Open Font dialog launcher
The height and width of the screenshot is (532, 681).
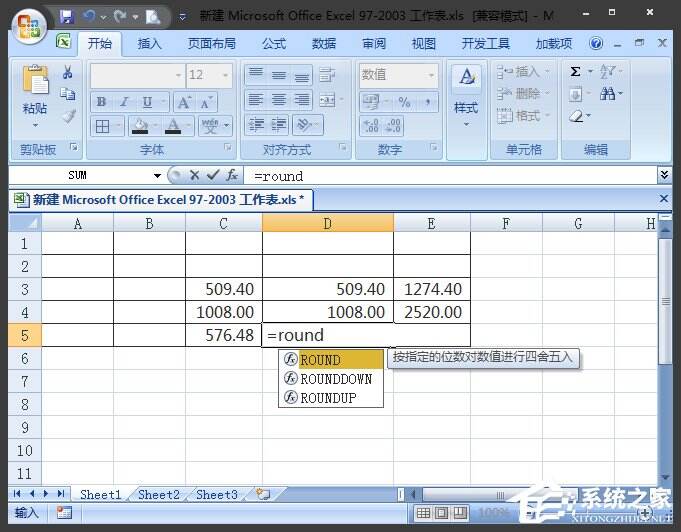pos(227,147)
